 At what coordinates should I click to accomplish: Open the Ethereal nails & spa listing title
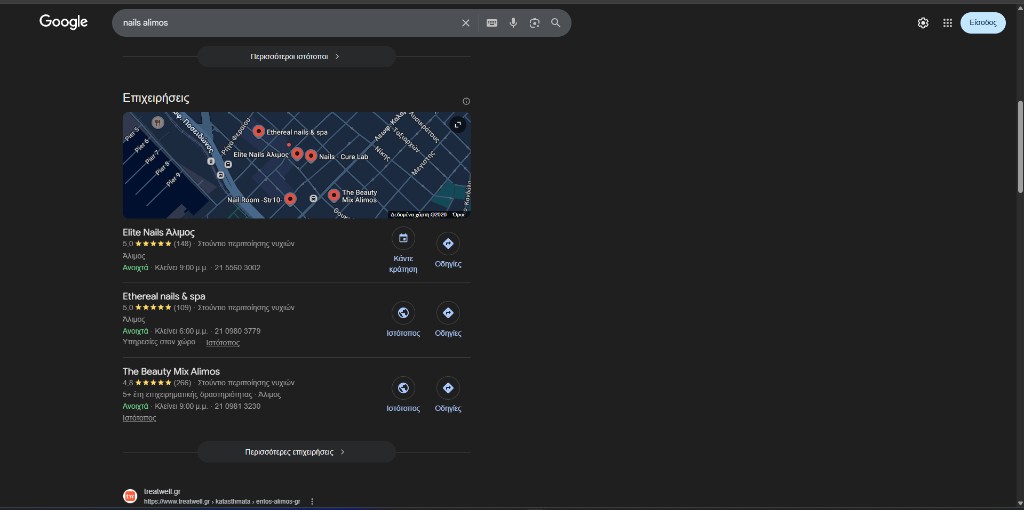coord(164,296)
